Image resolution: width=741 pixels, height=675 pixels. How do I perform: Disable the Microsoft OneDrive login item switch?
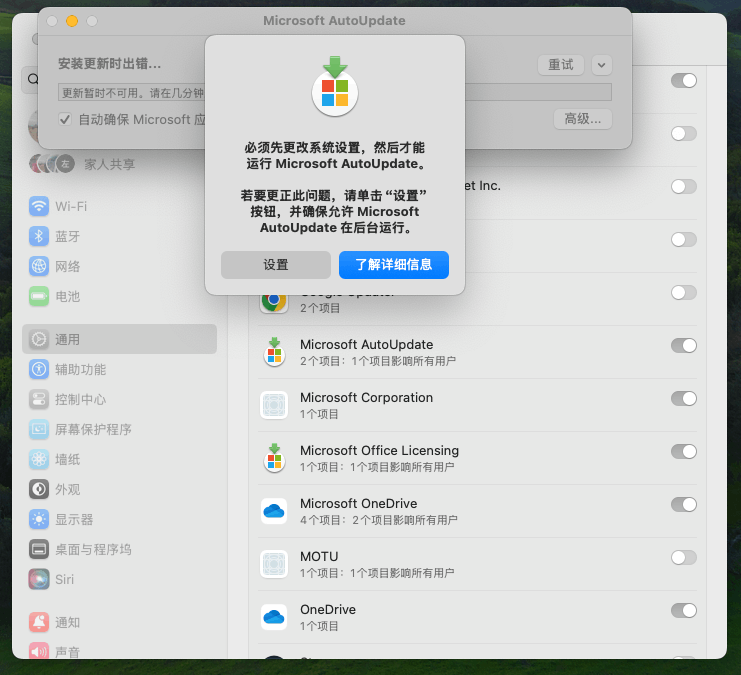click(684, 504)
